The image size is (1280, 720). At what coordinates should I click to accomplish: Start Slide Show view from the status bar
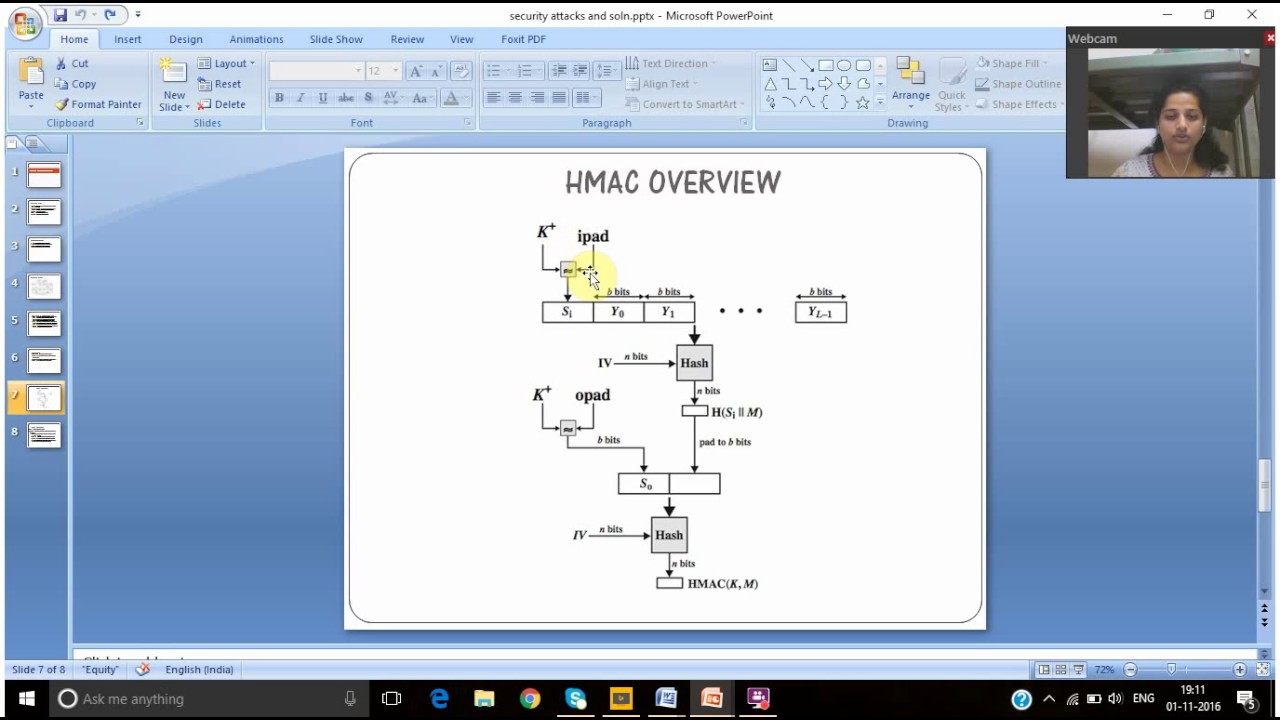click(1078, 669)
